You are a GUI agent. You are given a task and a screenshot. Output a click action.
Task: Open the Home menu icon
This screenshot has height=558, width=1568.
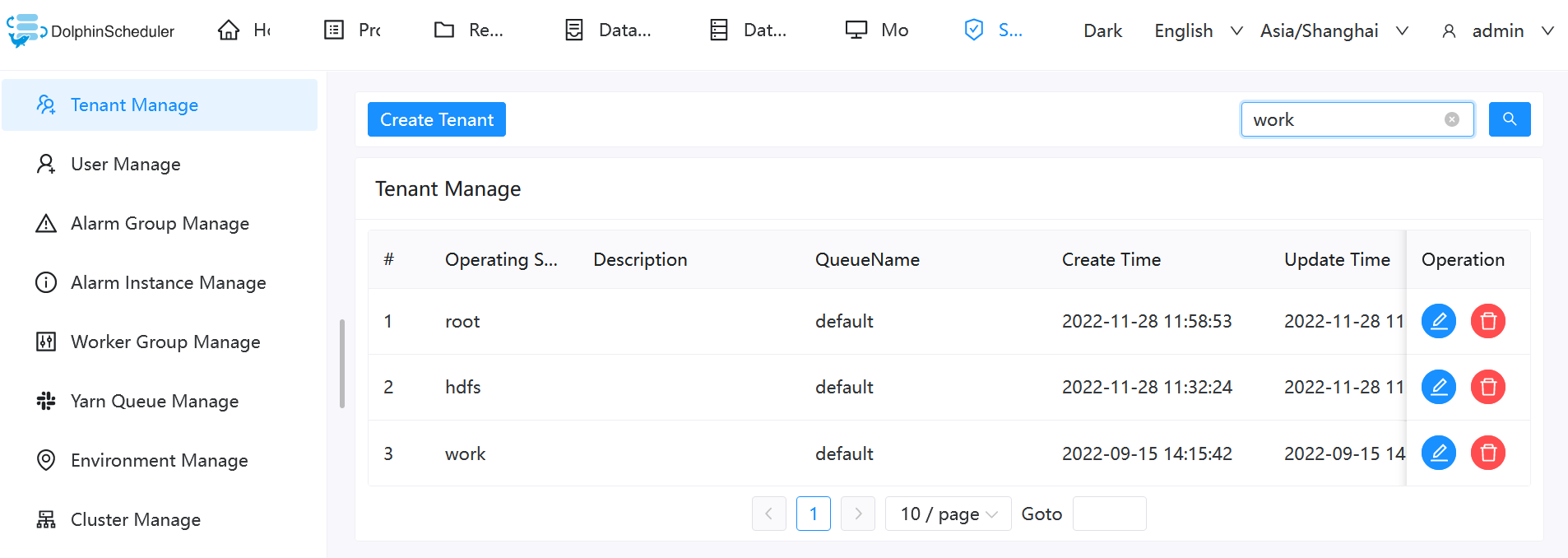(x=229, y=30)
